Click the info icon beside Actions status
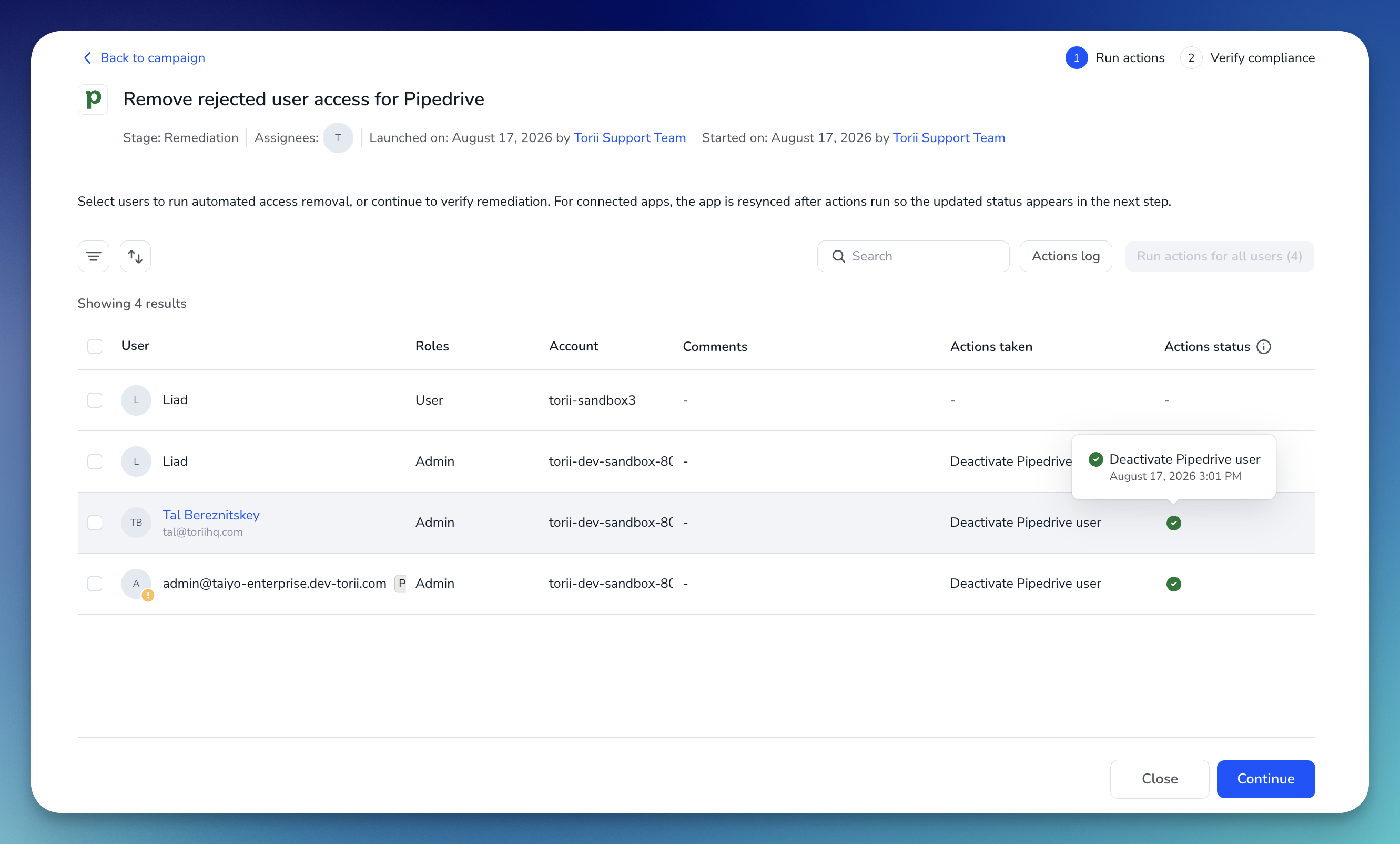 point(1264,347)
